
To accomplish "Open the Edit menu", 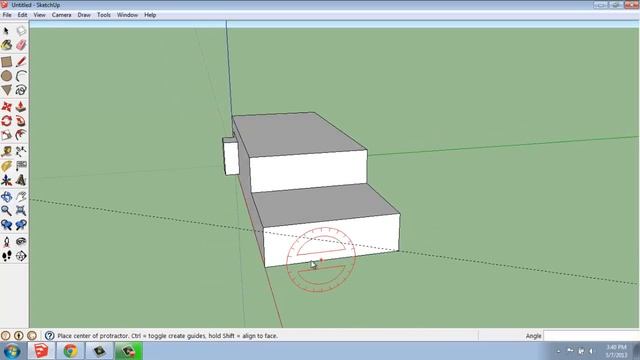I will [22, 15].
